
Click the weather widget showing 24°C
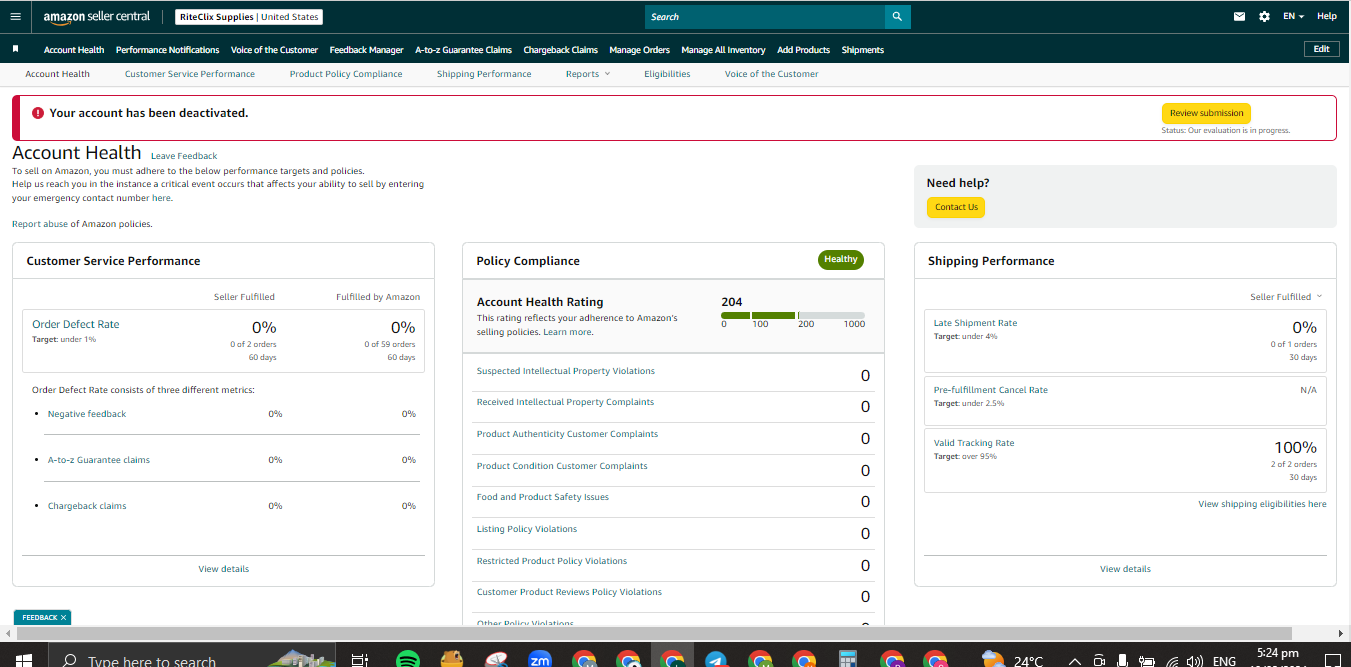(1014, 660)
